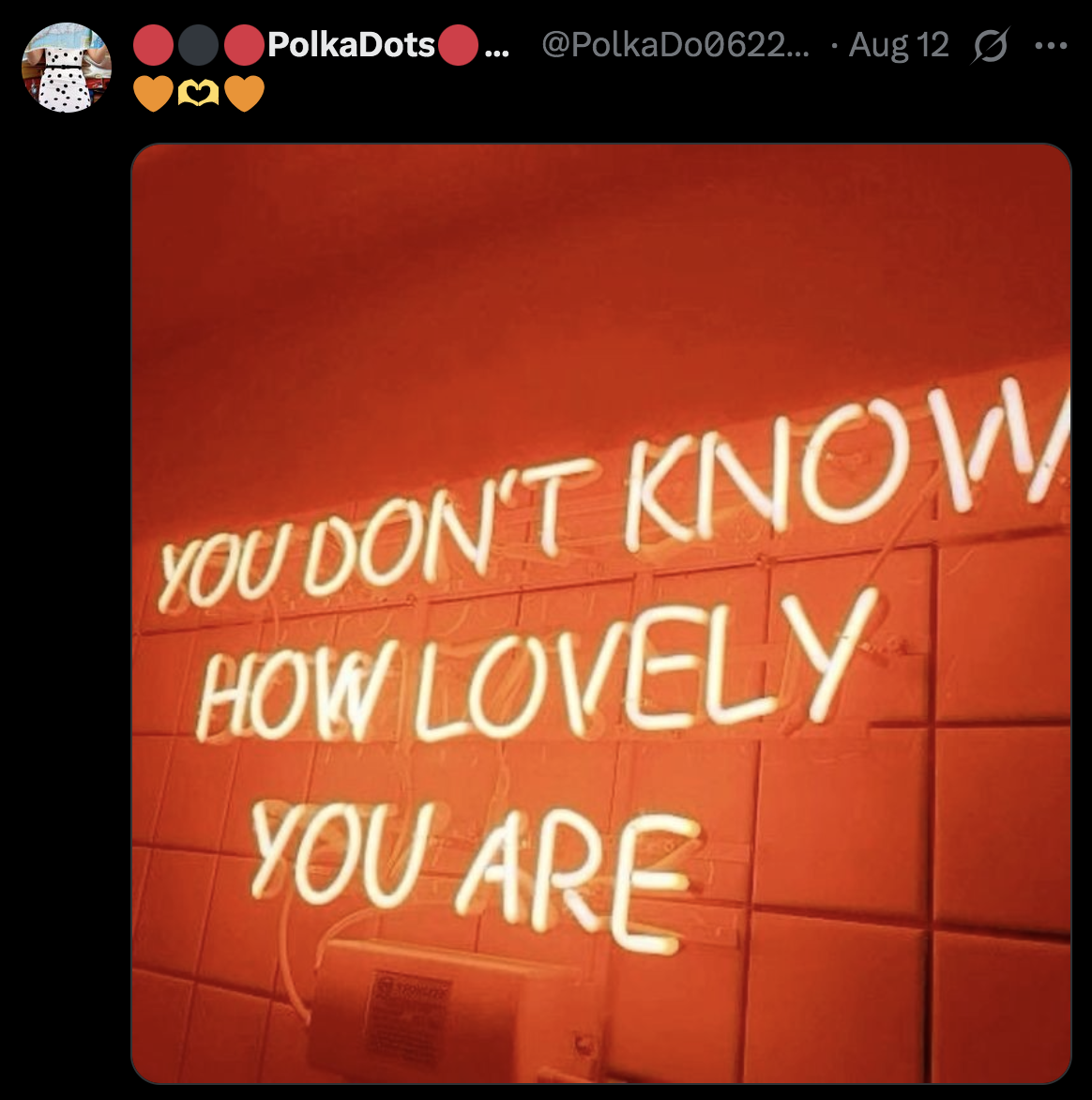Click the orange heart after heart hands
The image size is (1092, 1100).
(244, 93)
